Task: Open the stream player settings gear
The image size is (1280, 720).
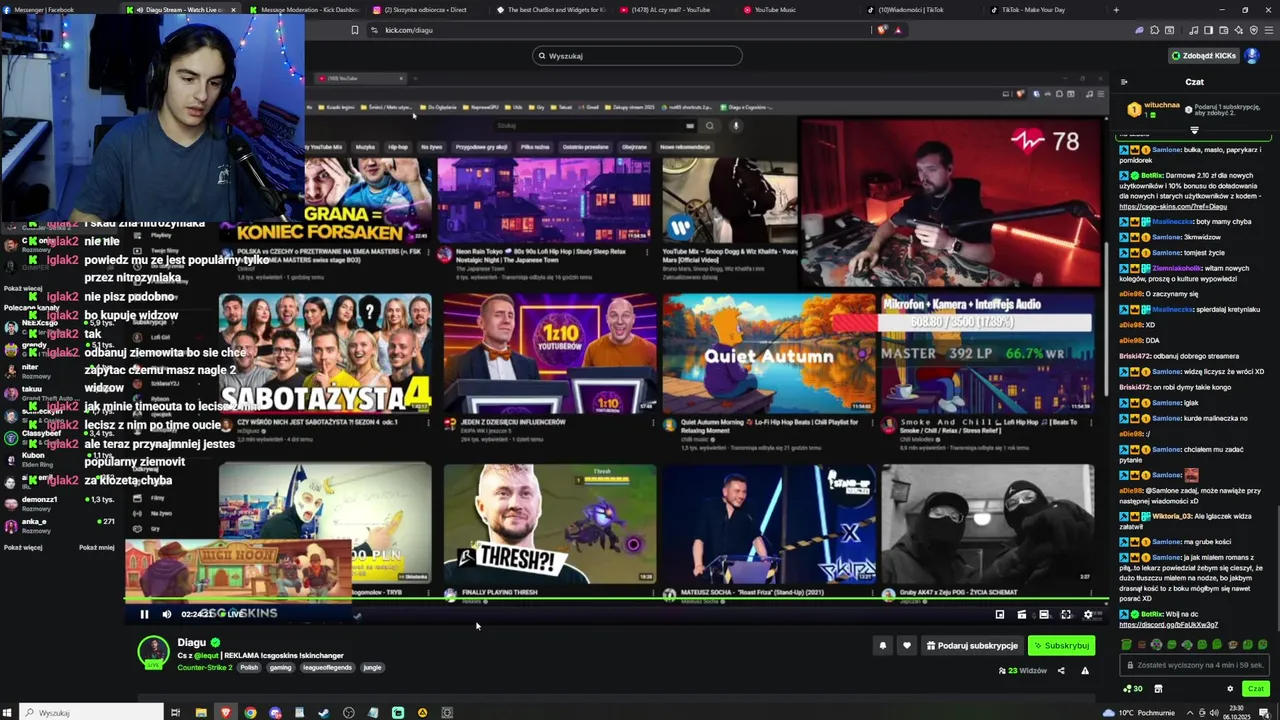Action: click(1088, 615)
